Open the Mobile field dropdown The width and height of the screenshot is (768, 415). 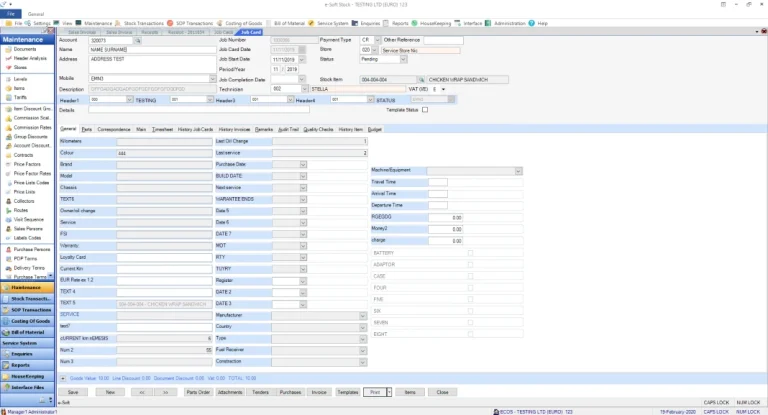click(213, 79)
